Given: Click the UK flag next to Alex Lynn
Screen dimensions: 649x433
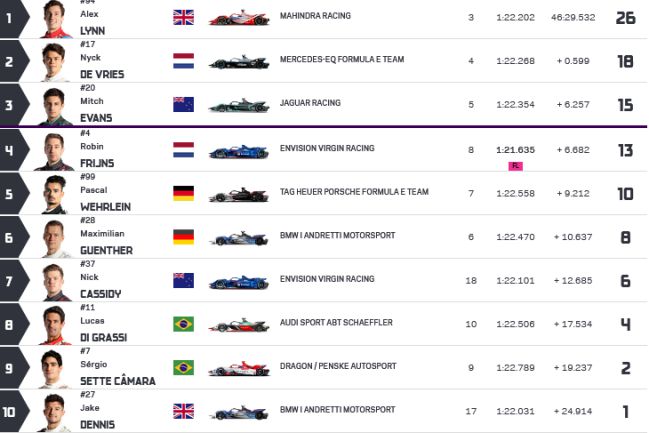Looking at the screenshot, I should pyautogui.click(x=183, y=17).
